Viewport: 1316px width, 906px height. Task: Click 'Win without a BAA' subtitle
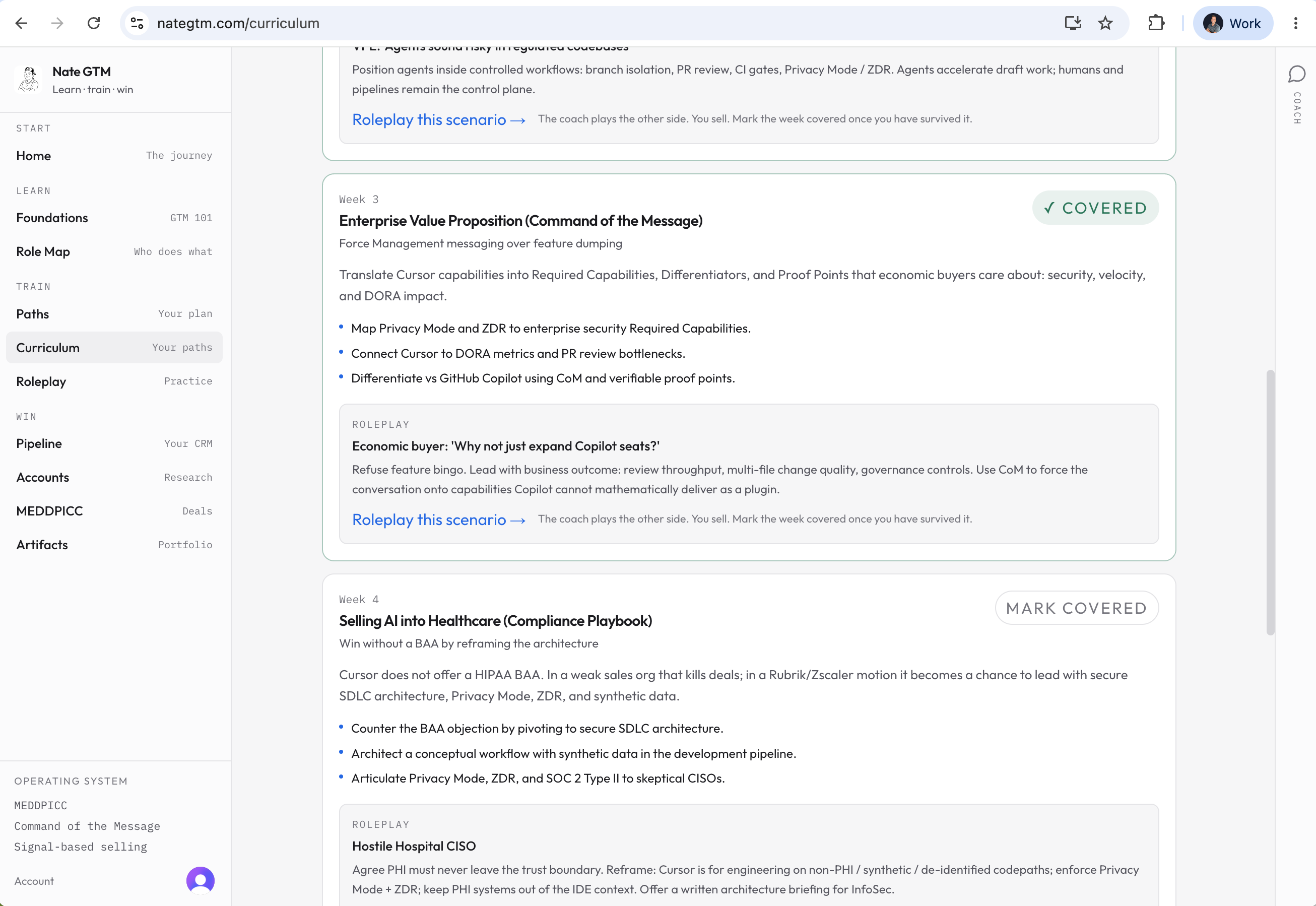point(469,643)
